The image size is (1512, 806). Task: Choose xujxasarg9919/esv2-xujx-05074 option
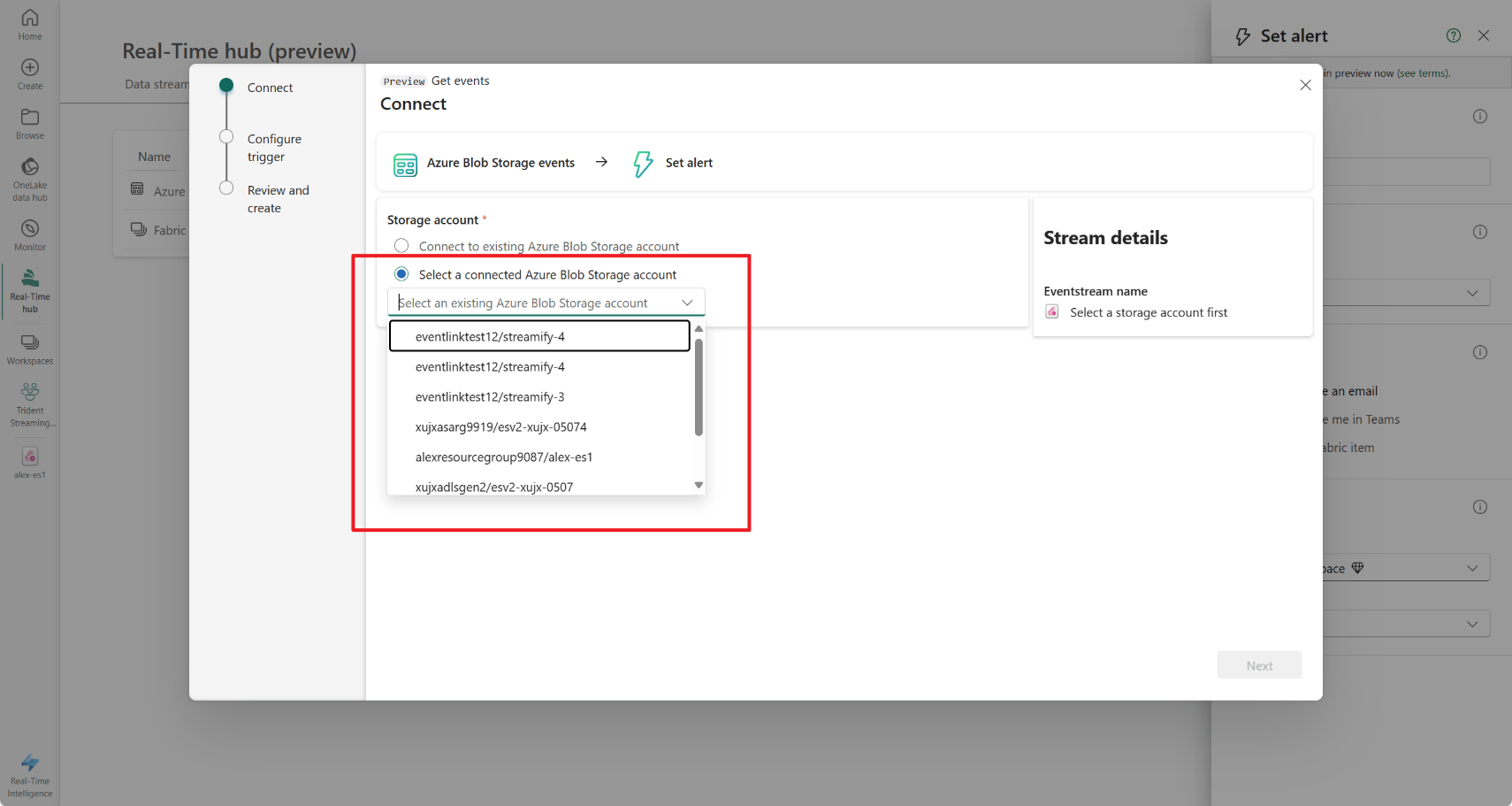539,426
